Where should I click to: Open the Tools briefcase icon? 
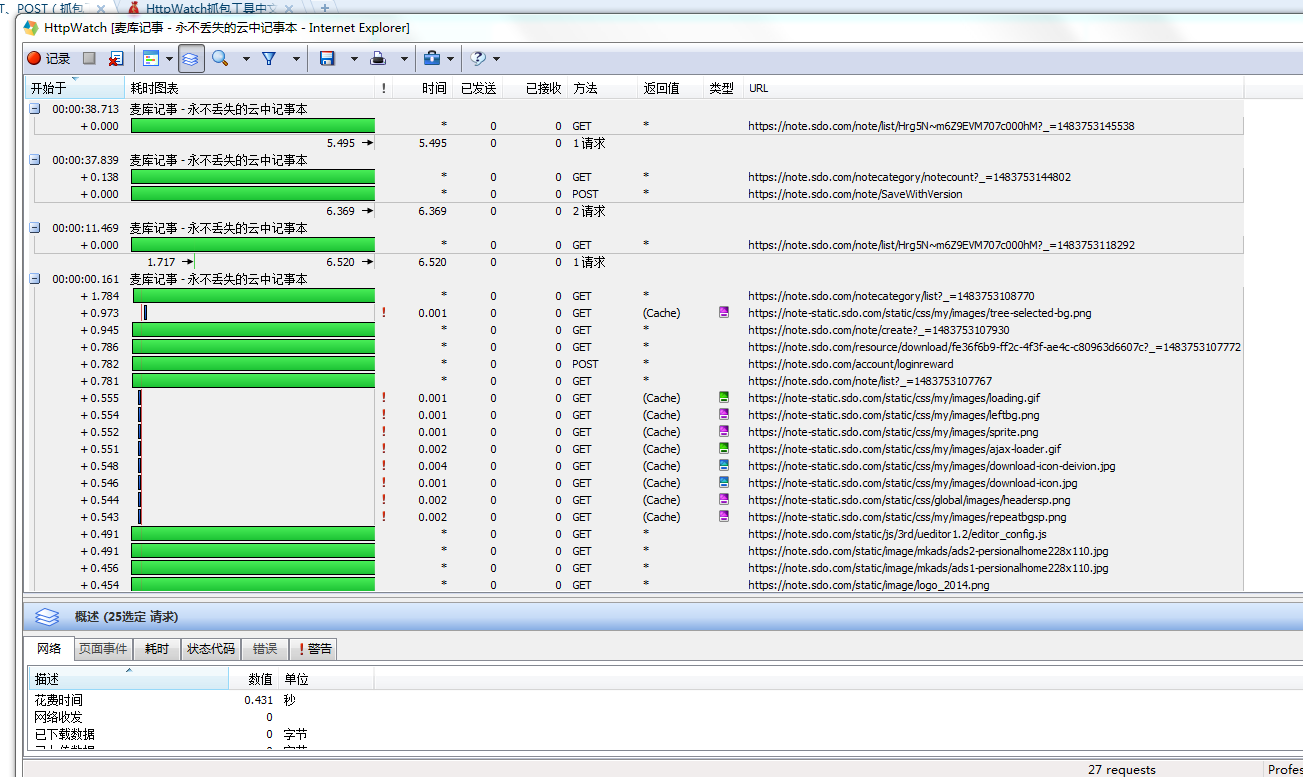coord(431,59)
